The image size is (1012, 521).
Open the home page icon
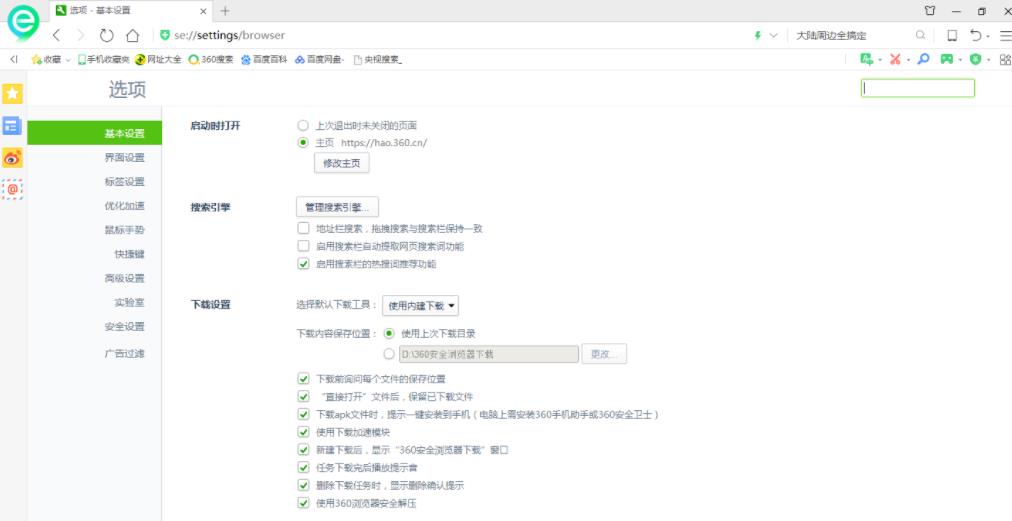click(x=132, y=35)
